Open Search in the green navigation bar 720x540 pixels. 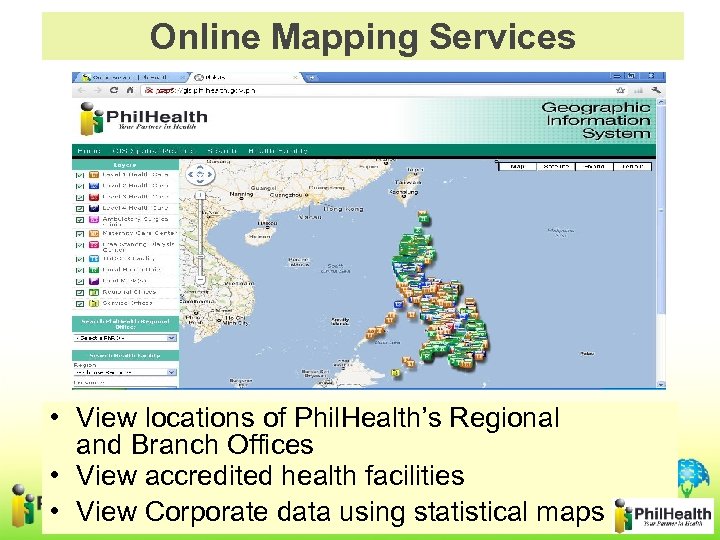pyautogui.click(x=222, y=151)
